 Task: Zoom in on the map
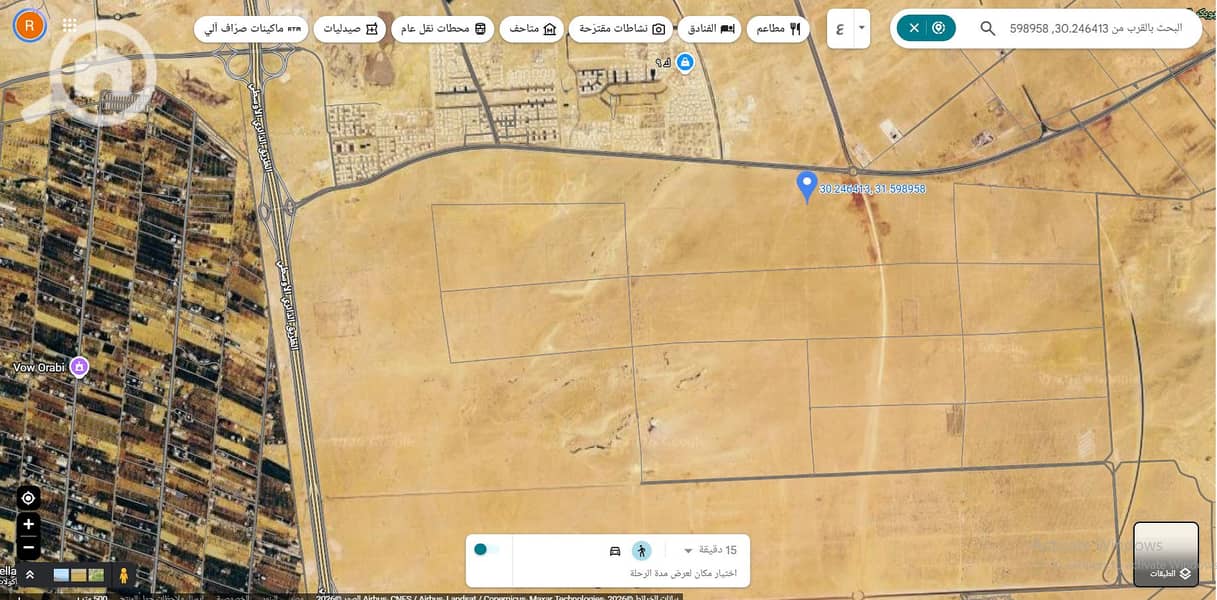(x=28, y=524)
